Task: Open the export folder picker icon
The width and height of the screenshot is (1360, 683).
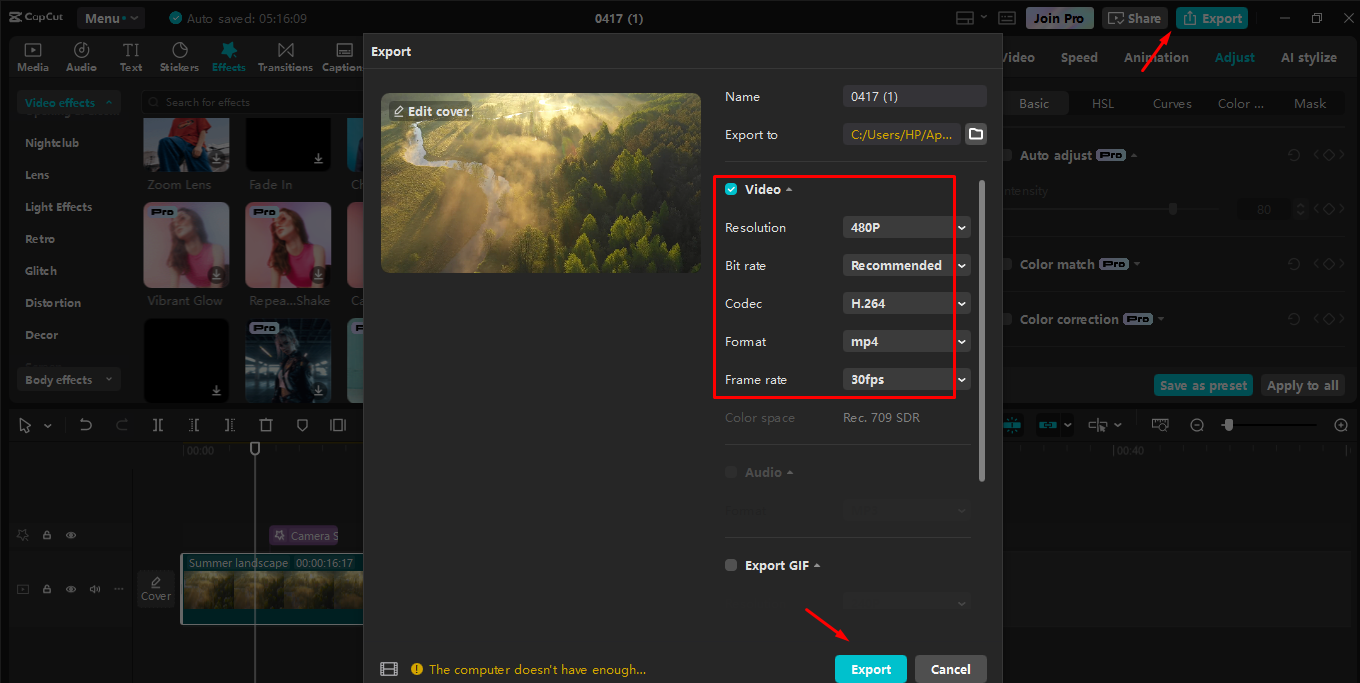Action: [x=975, y=133]
